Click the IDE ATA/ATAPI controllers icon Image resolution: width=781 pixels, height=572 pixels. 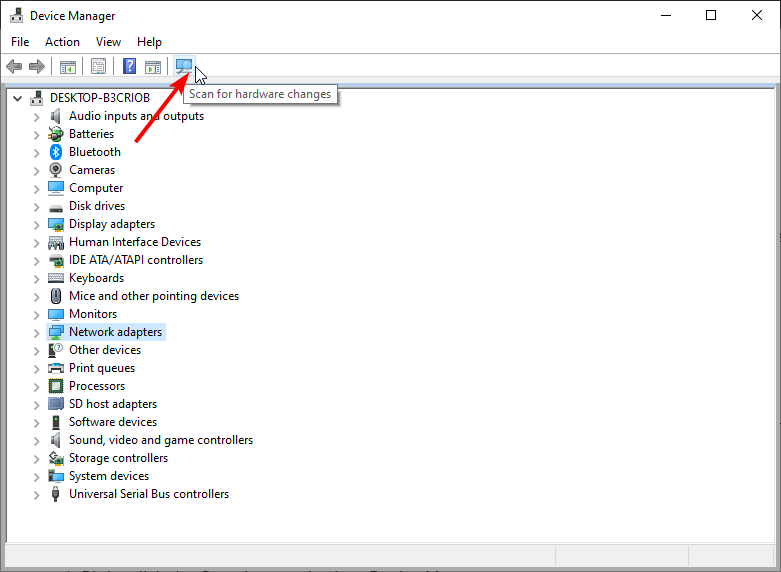coord(55,260)
